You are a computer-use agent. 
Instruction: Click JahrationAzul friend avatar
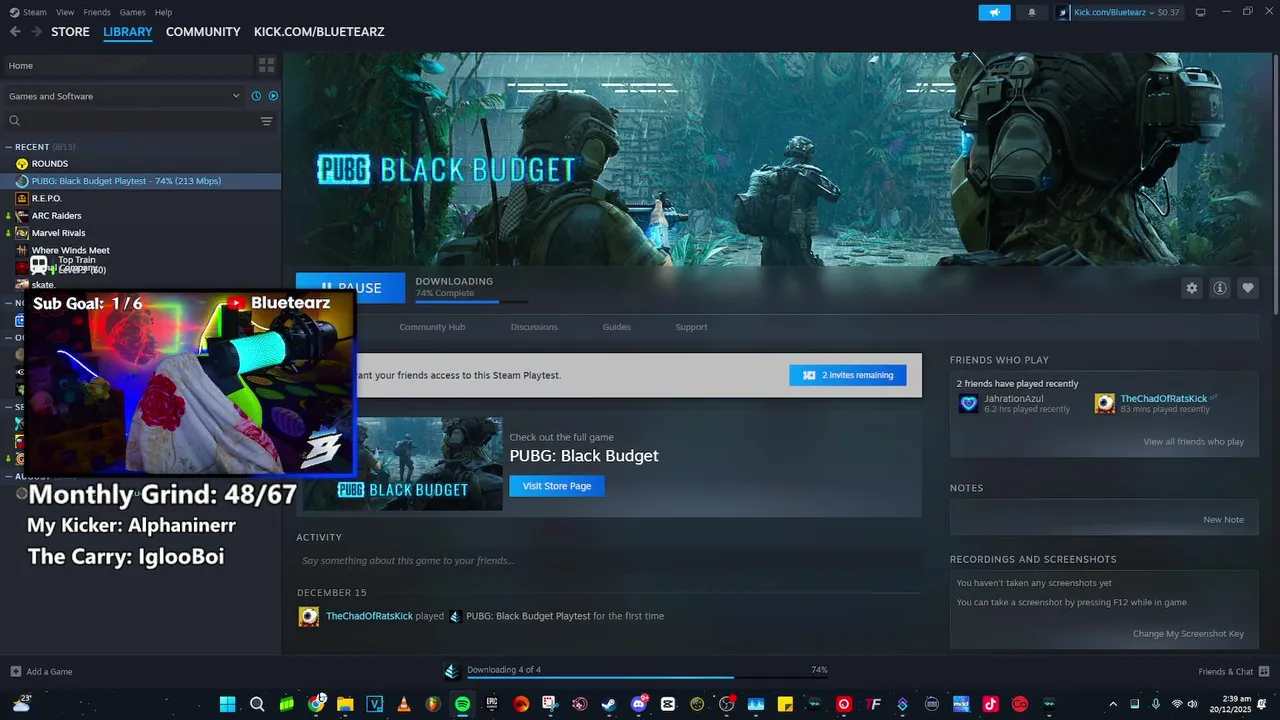968,404
